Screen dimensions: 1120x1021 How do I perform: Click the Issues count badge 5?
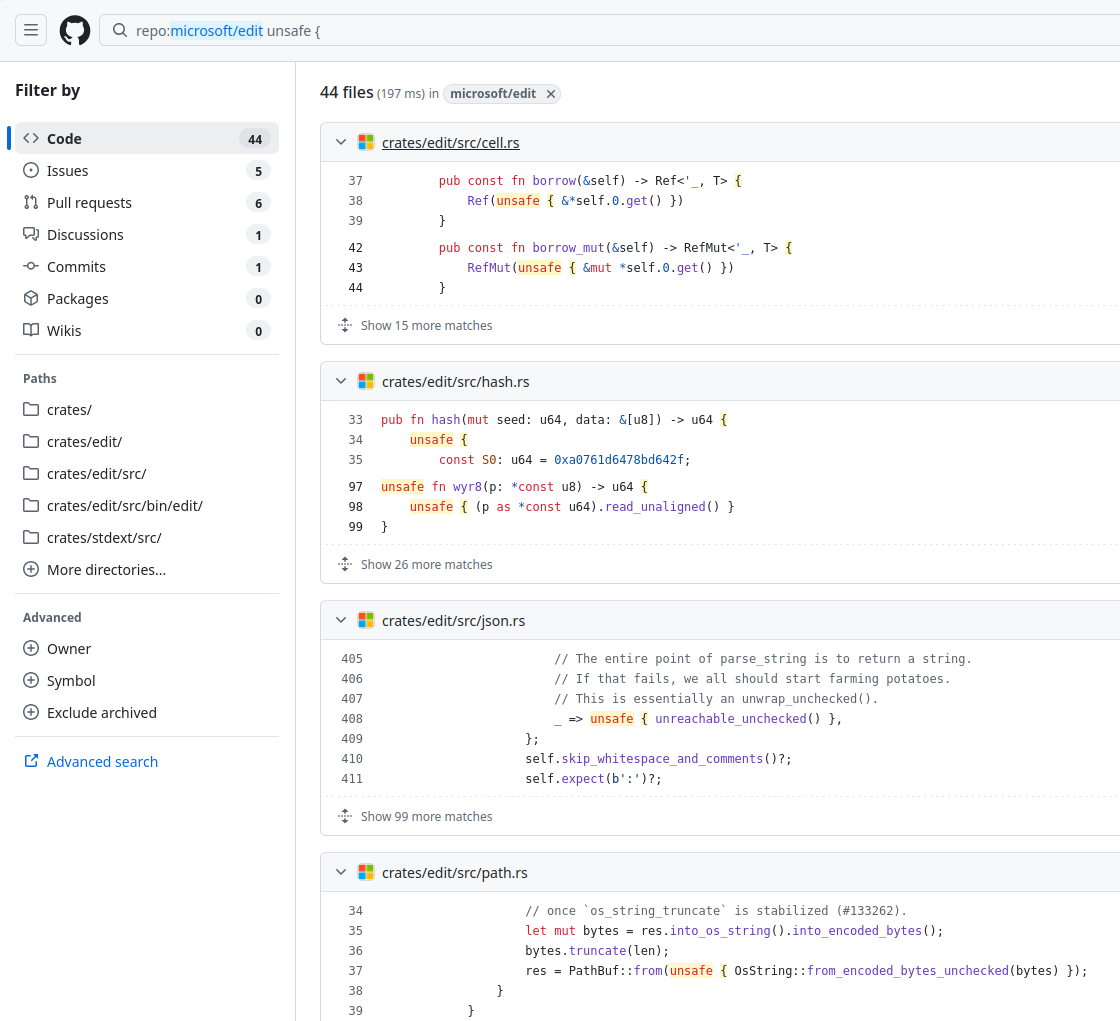[x=259, y=171]
